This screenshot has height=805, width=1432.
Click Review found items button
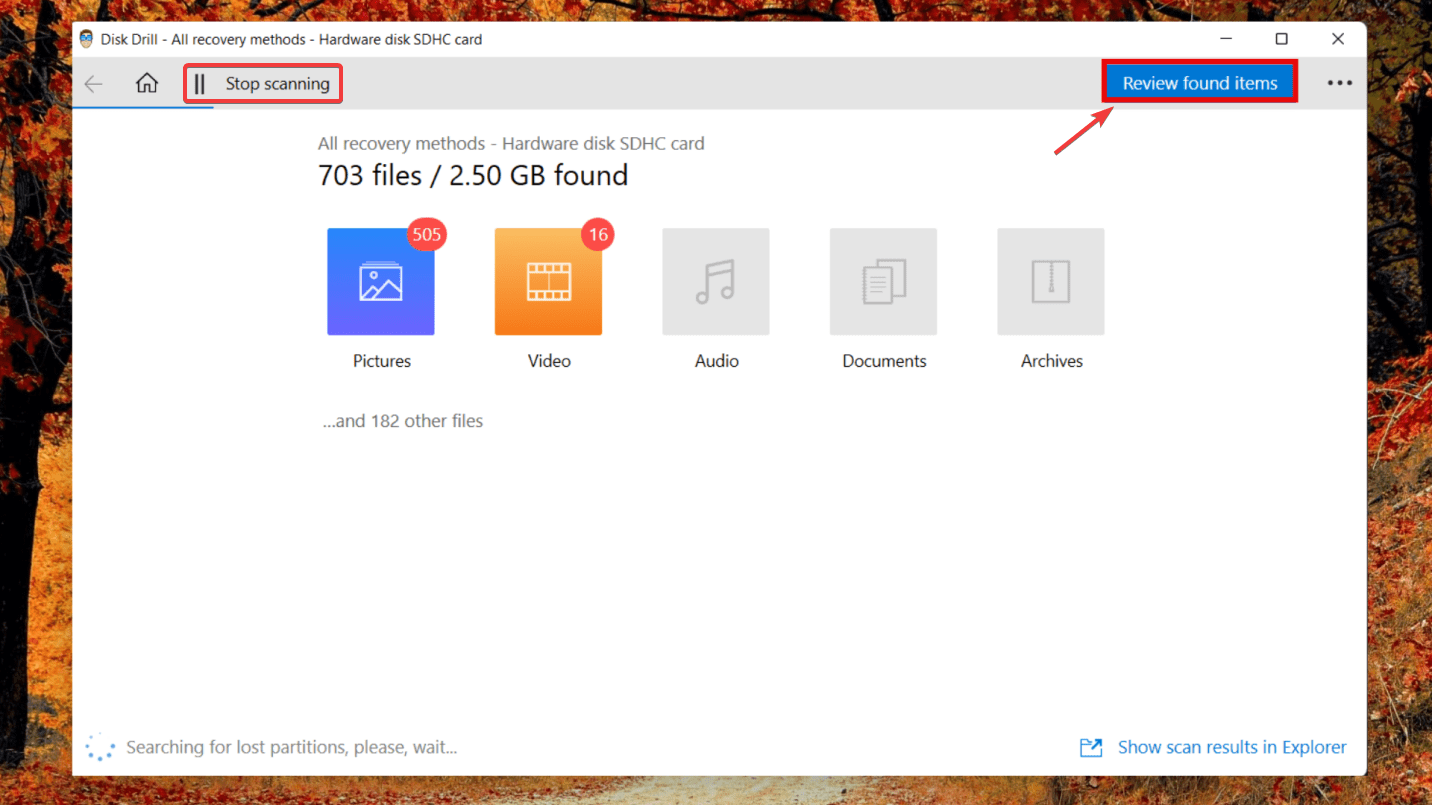[x=1200, y=82]
